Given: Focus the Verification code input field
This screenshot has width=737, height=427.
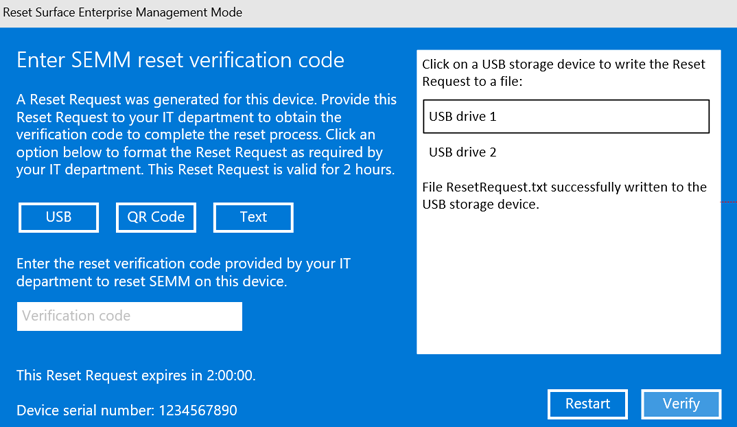Looking at the screenshot, I should tap(130, 316).
